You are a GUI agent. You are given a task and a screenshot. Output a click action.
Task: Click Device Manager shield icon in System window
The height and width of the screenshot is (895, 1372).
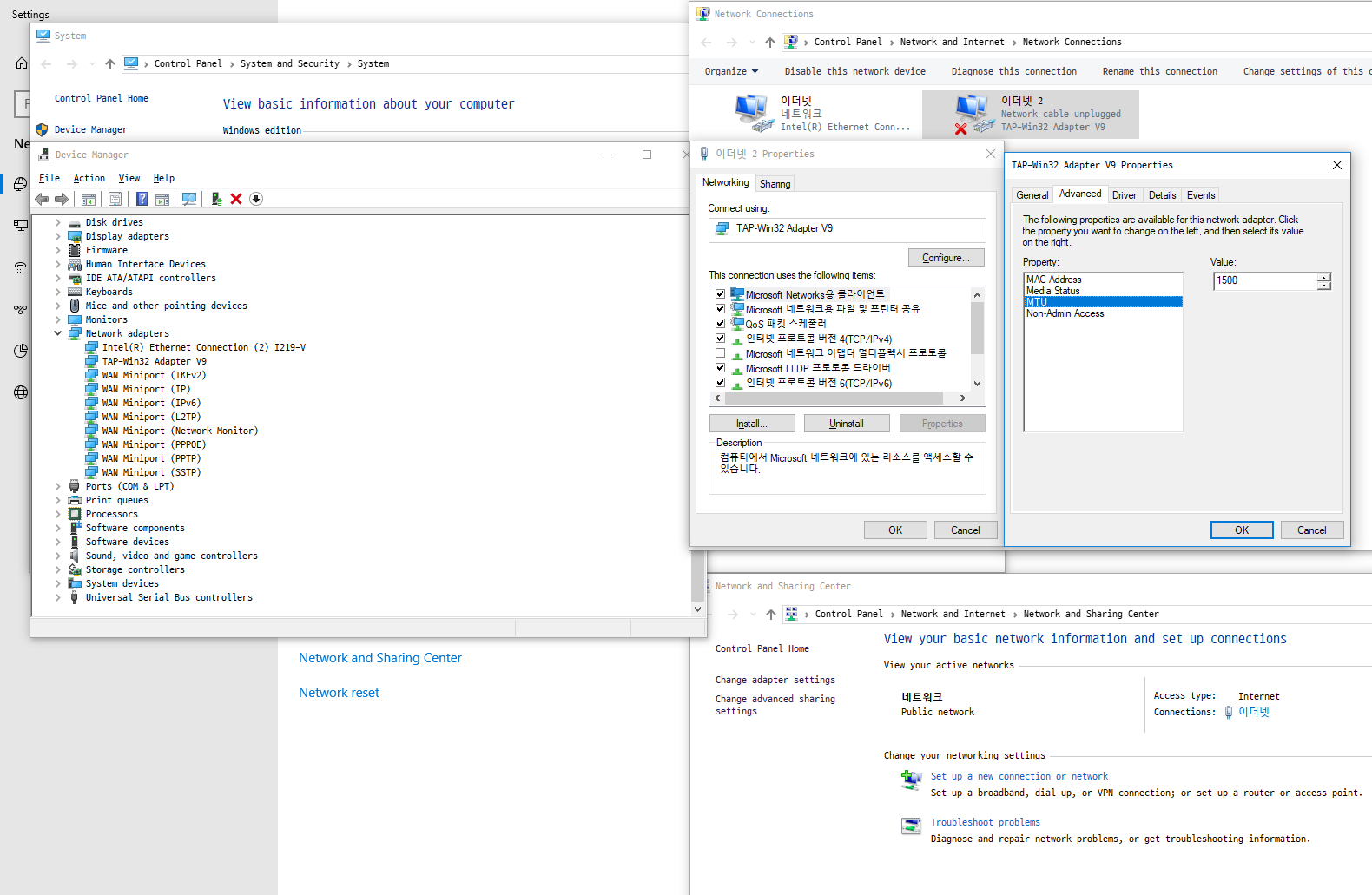[x=42, y=129]
